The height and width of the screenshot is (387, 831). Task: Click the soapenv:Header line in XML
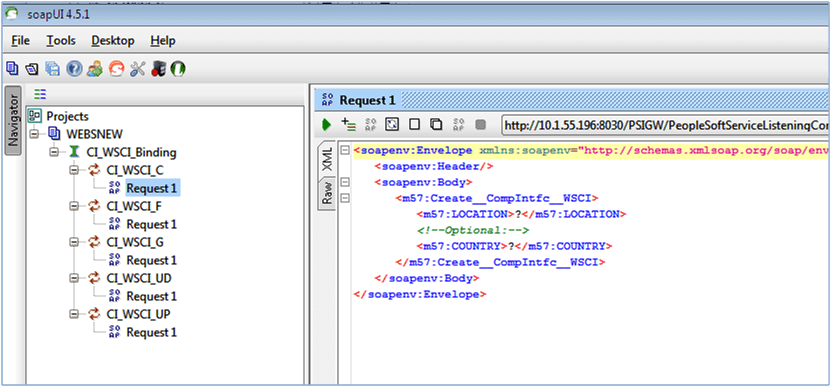pos(434,166)
